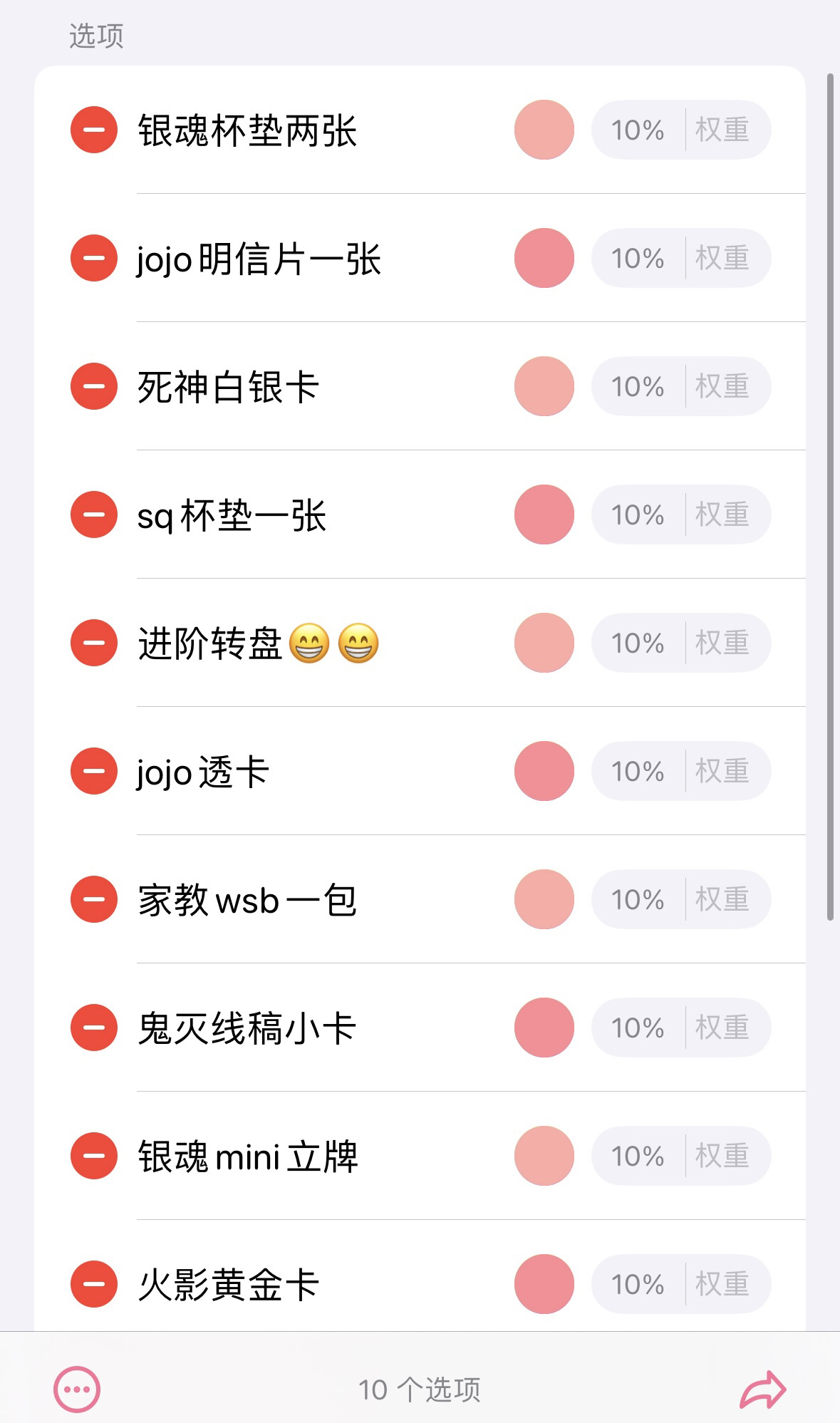The height and width of the screenshot is (1423, 840).
Task: Delete the jojo明信片一张 entry
Action: 94,258
